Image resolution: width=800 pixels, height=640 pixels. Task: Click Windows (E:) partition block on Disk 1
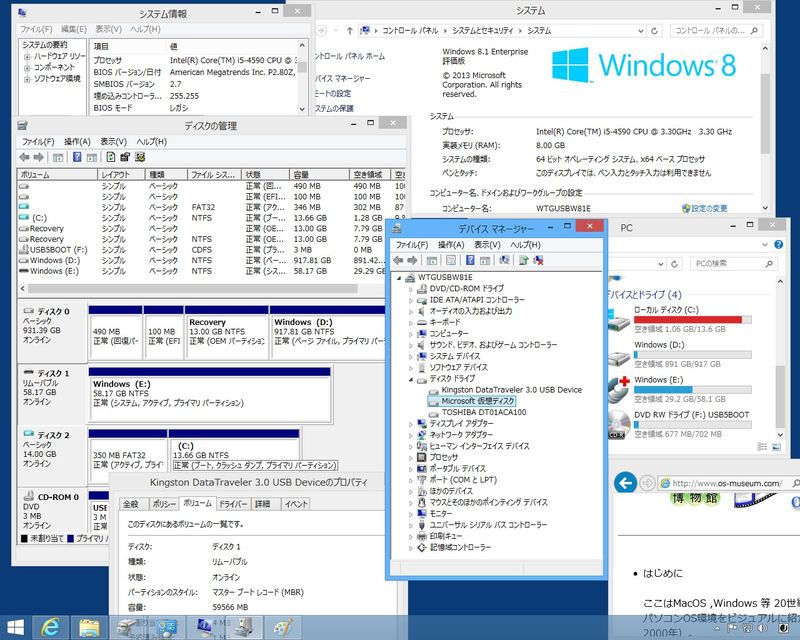(x=210, y=394)
